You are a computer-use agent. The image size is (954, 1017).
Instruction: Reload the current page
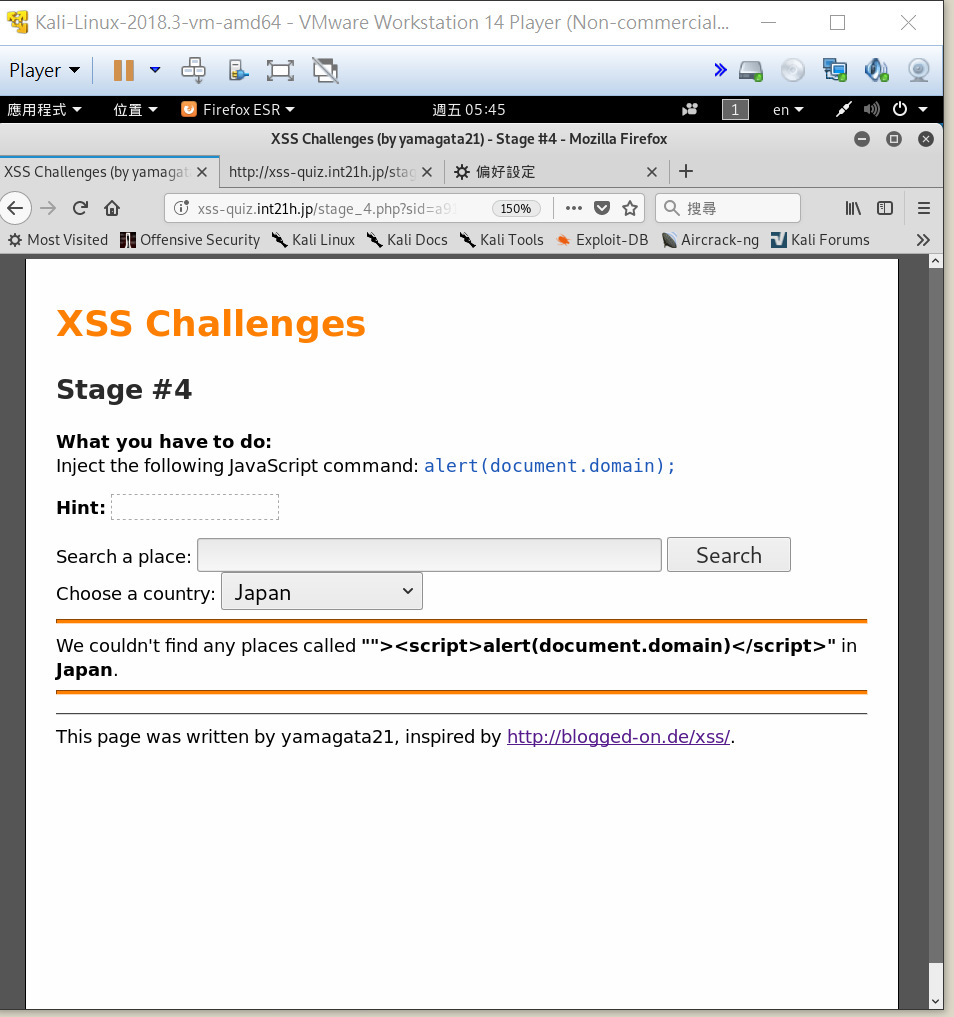click(x=80, y=208)
